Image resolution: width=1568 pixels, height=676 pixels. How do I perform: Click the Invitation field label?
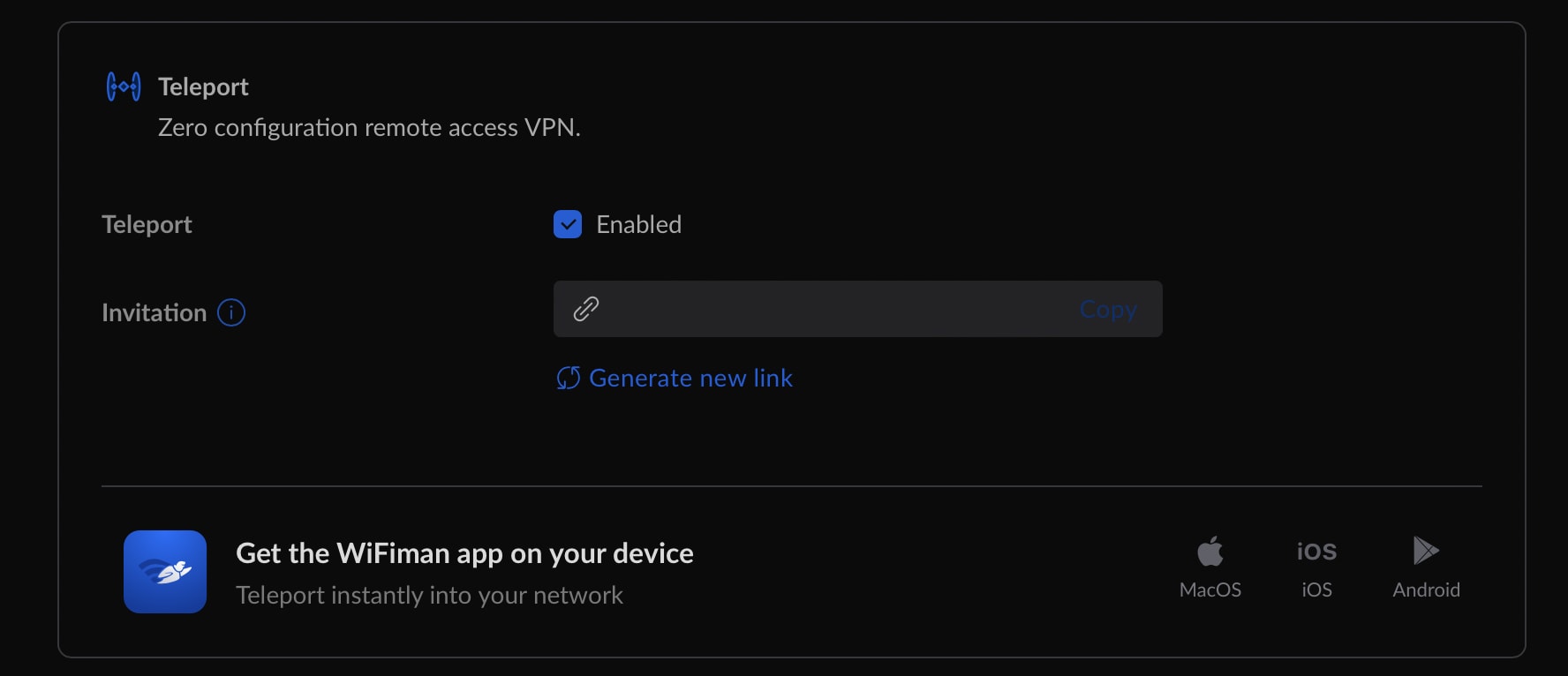(154, 312)
